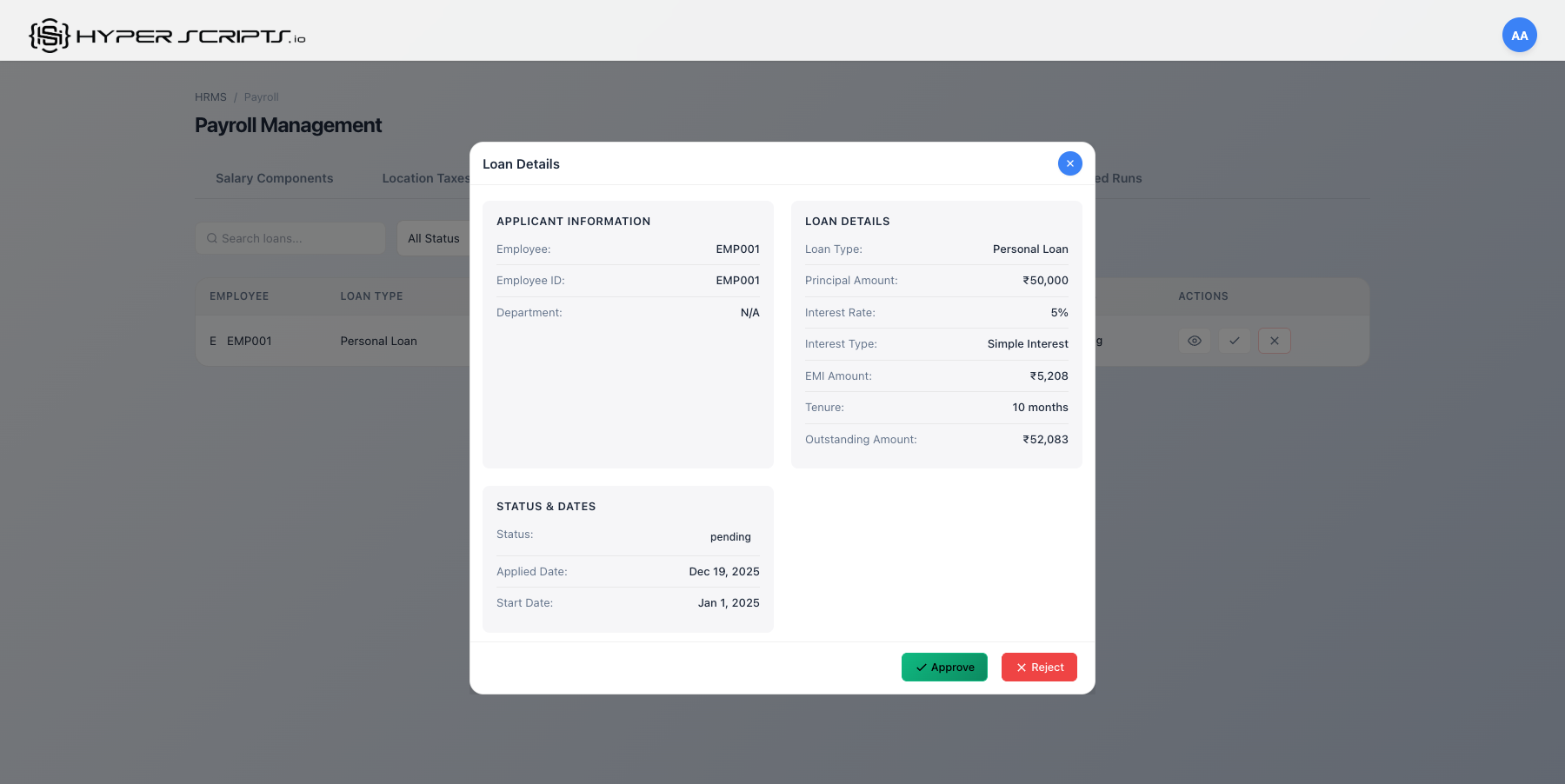Open the AA user avatar menu
Viewport: 1565px width, 784px height.
(1519, 35)
